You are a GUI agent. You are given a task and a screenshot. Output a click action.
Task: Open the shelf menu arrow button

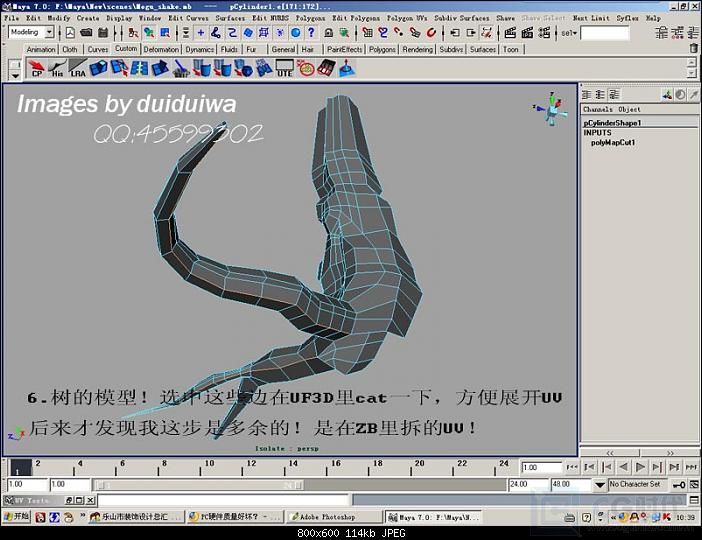pos(15,75)
